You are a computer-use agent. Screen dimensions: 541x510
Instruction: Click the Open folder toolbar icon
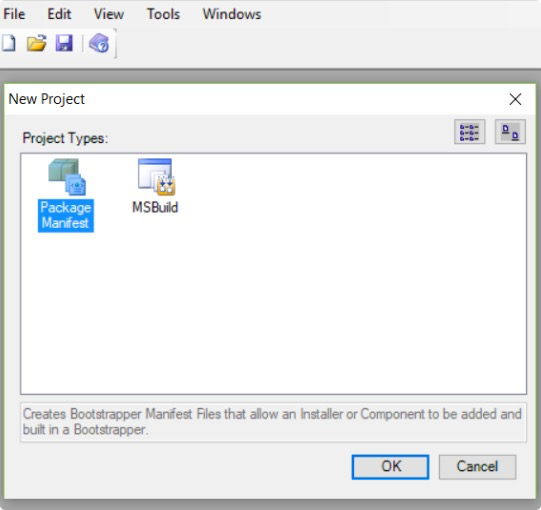click(x=37, y=43)
